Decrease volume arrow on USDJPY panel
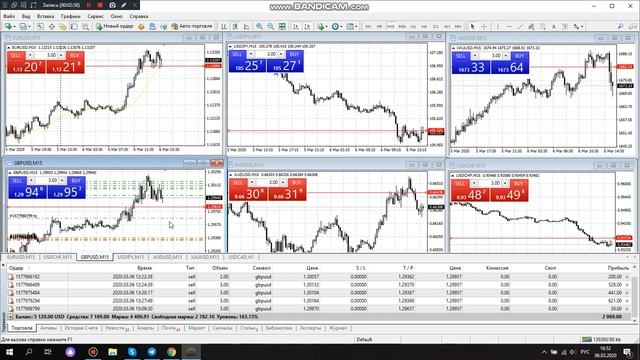This screenshot has height=360, width=640. pyautogui.click(x=251, y=54)
